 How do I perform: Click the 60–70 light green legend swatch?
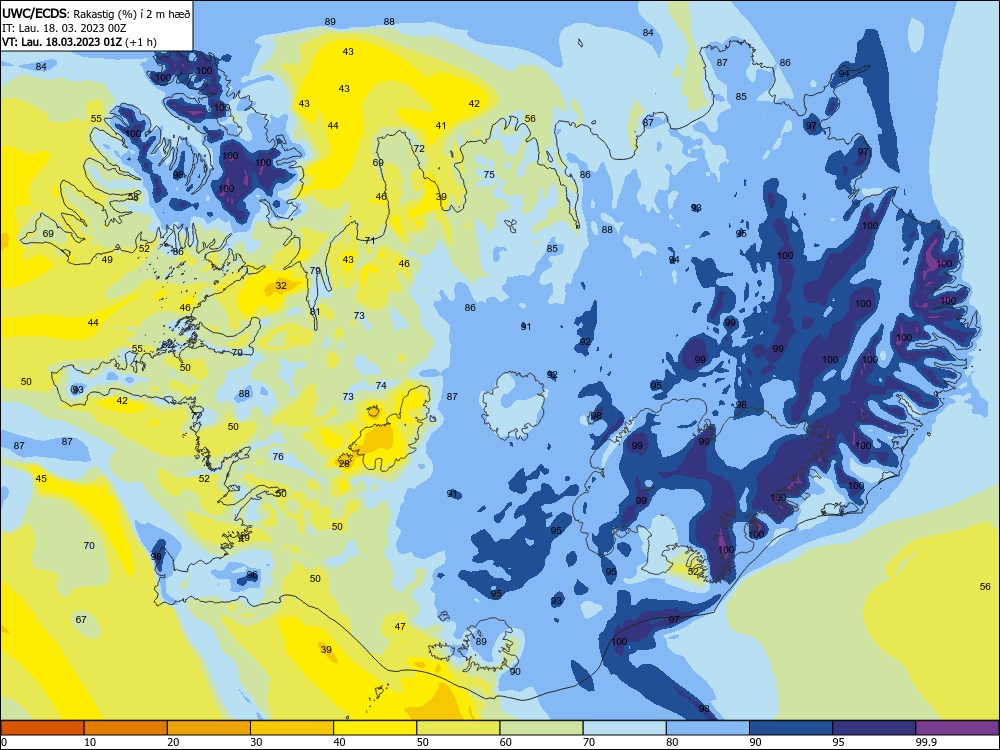(x=541, y=728)
